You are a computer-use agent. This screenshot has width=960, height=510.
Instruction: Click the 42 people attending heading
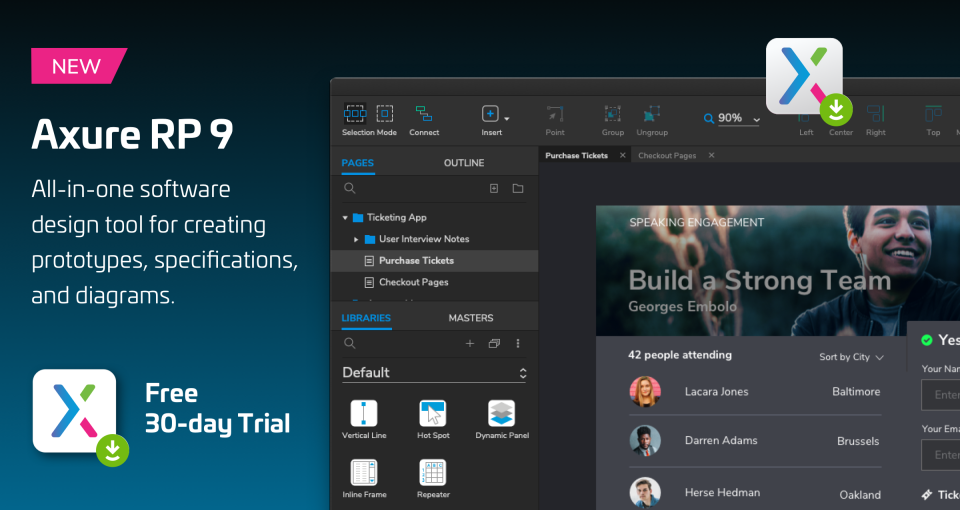pyautogui.click(x=680, y=355)
